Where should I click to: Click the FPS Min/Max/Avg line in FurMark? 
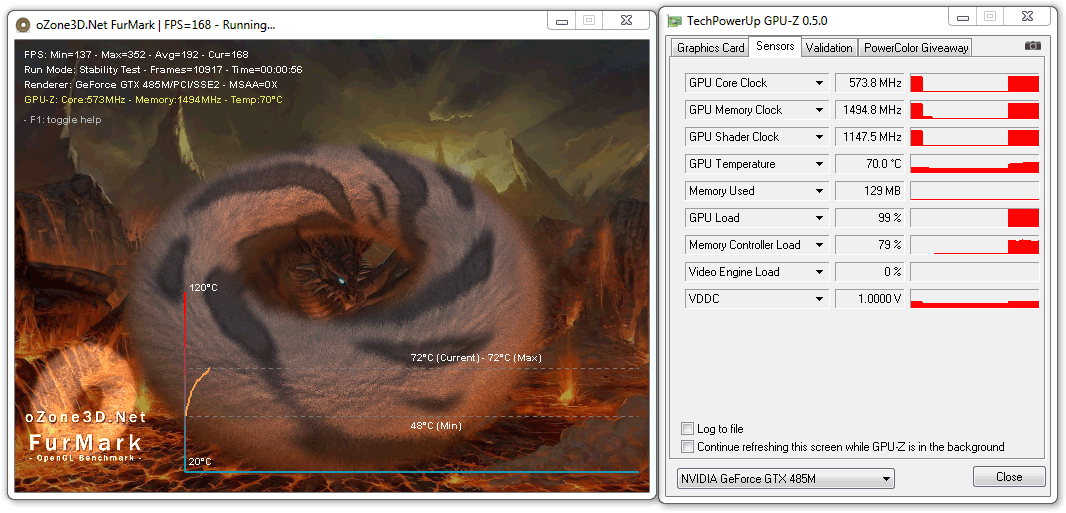(136, 54)
